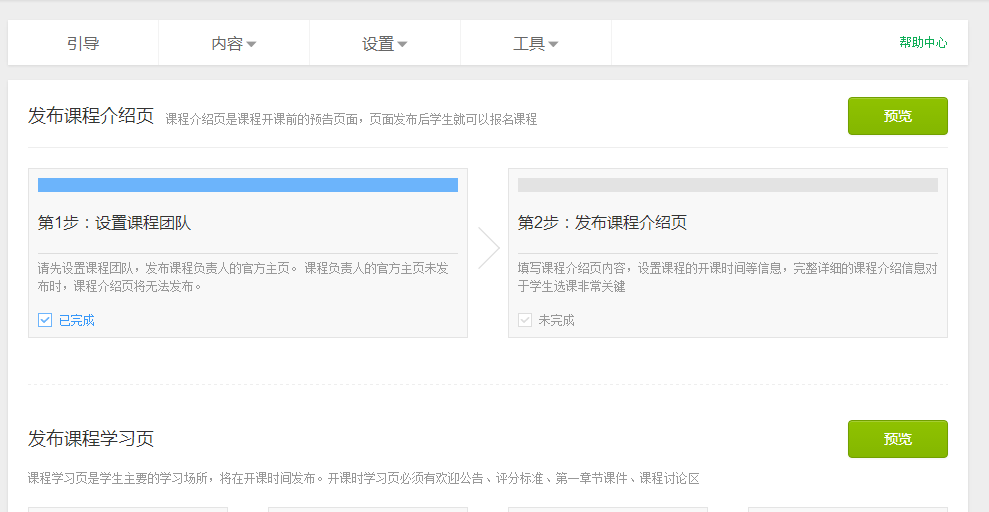
Task: Click 预览 button for 发布课程学习页
Action: (x=898, y=439)
